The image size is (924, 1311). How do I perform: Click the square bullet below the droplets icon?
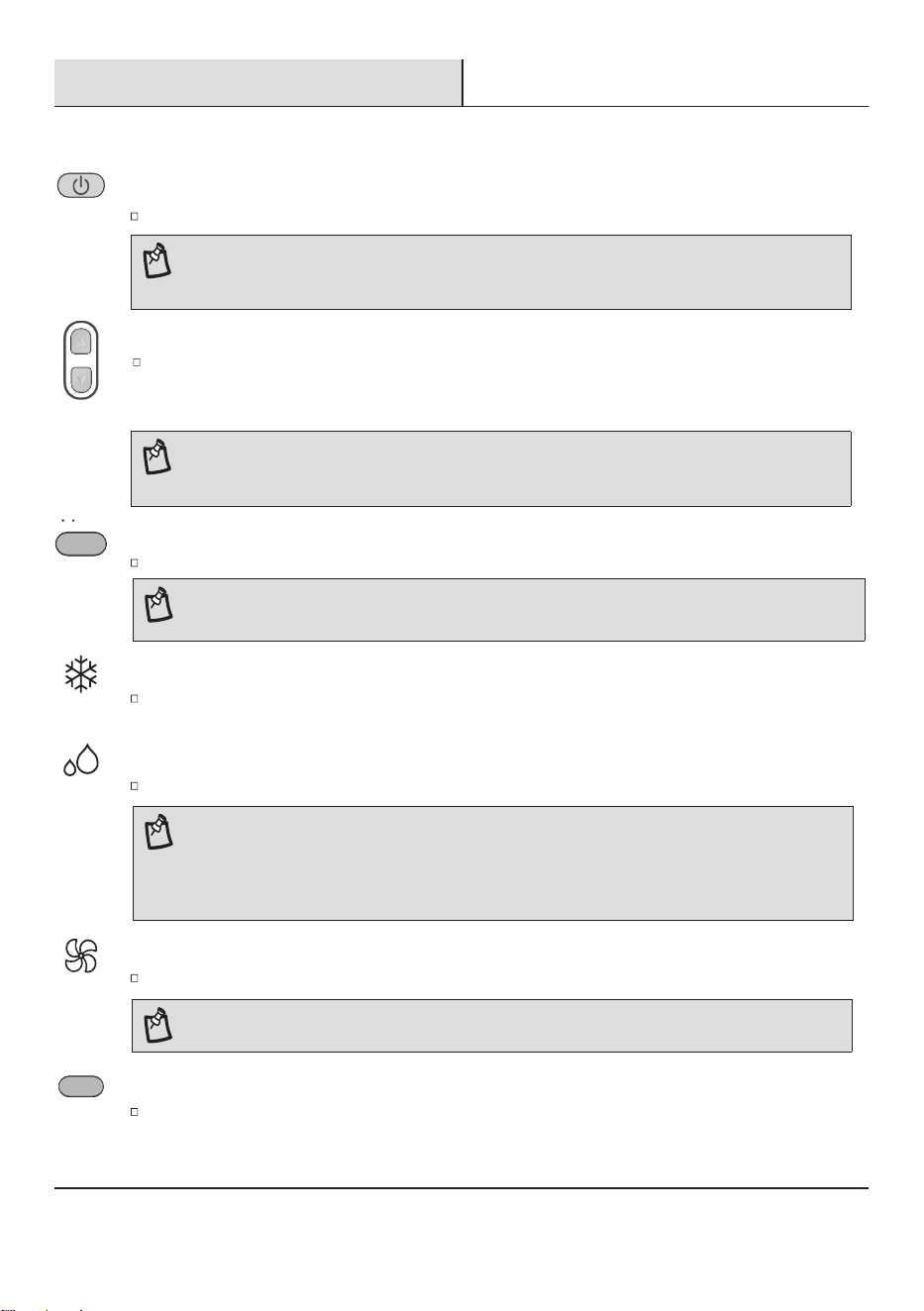(134, 786)
